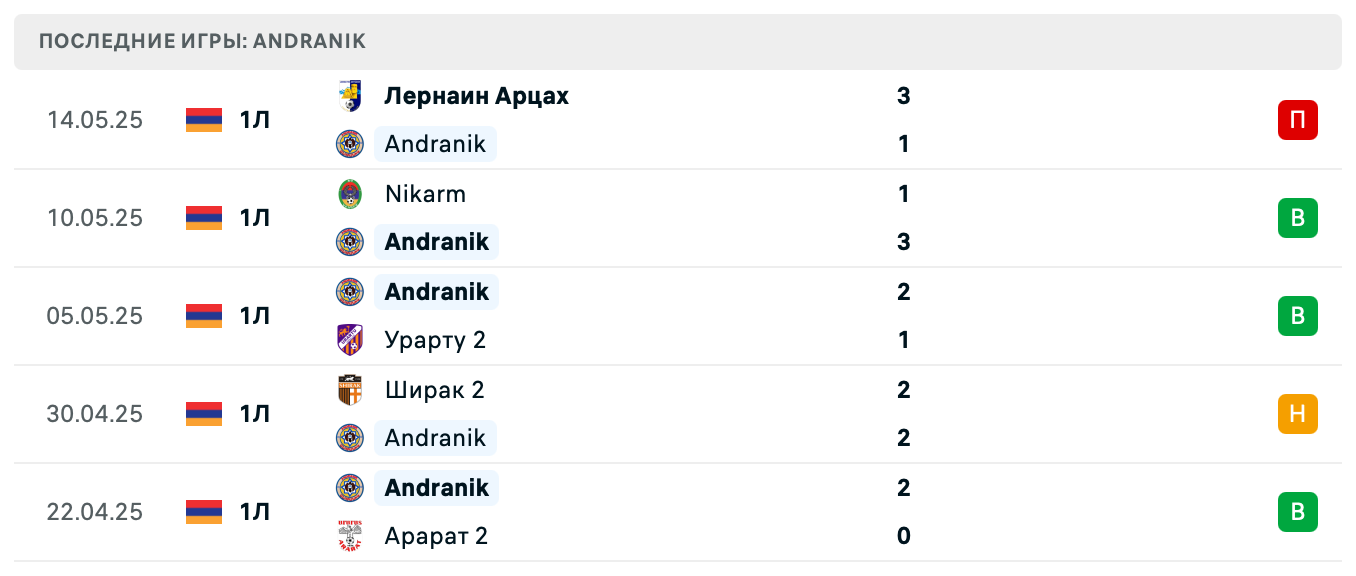The image size is (1356, 576).
Task: Open the Ширак 2 team link
Action: [x=434, y=390]
